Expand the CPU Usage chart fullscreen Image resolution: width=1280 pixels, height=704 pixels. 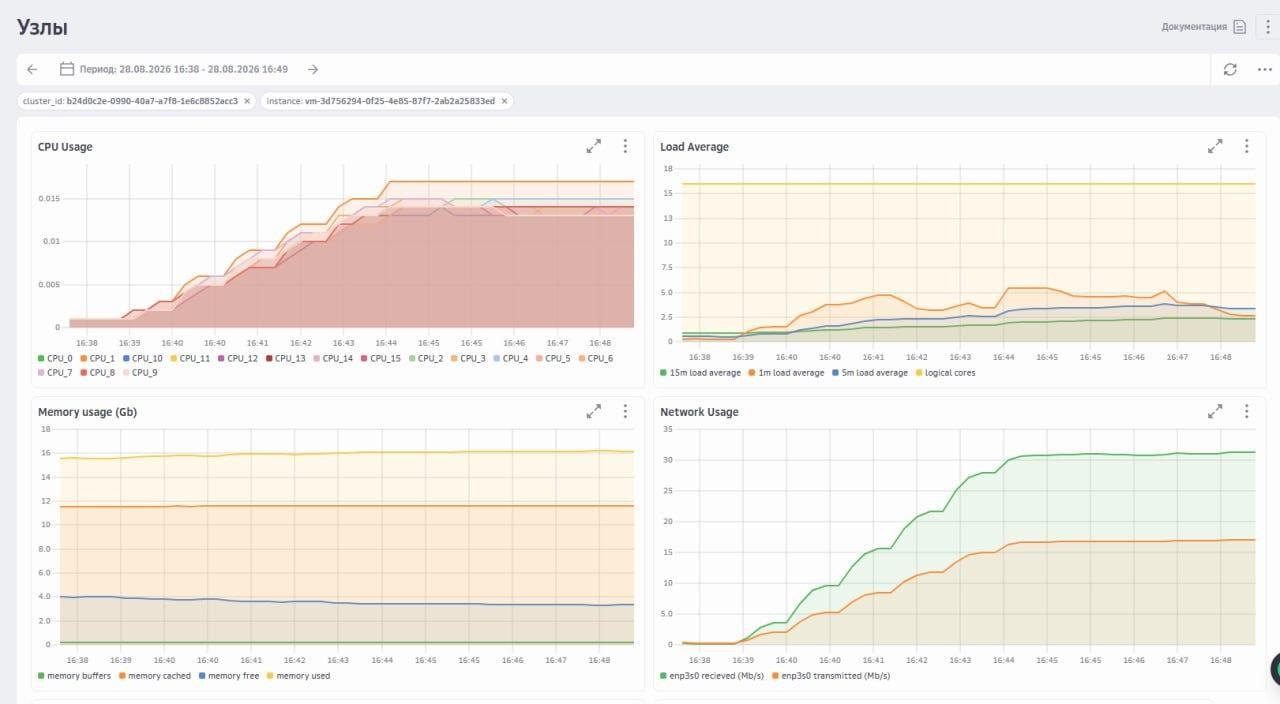point(594,146)
